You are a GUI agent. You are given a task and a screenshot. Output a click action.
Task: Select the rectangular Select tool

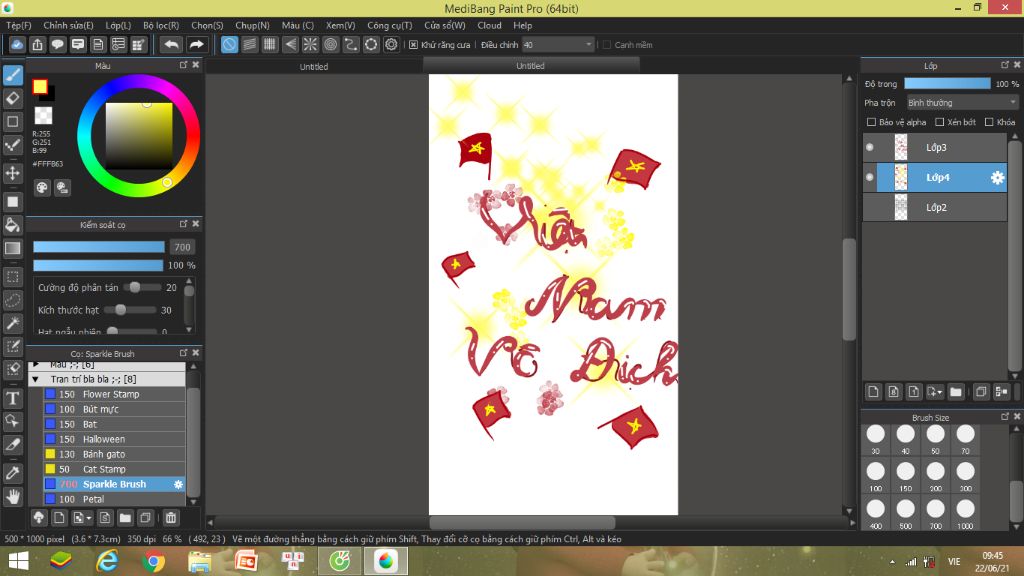click(12, 277)
